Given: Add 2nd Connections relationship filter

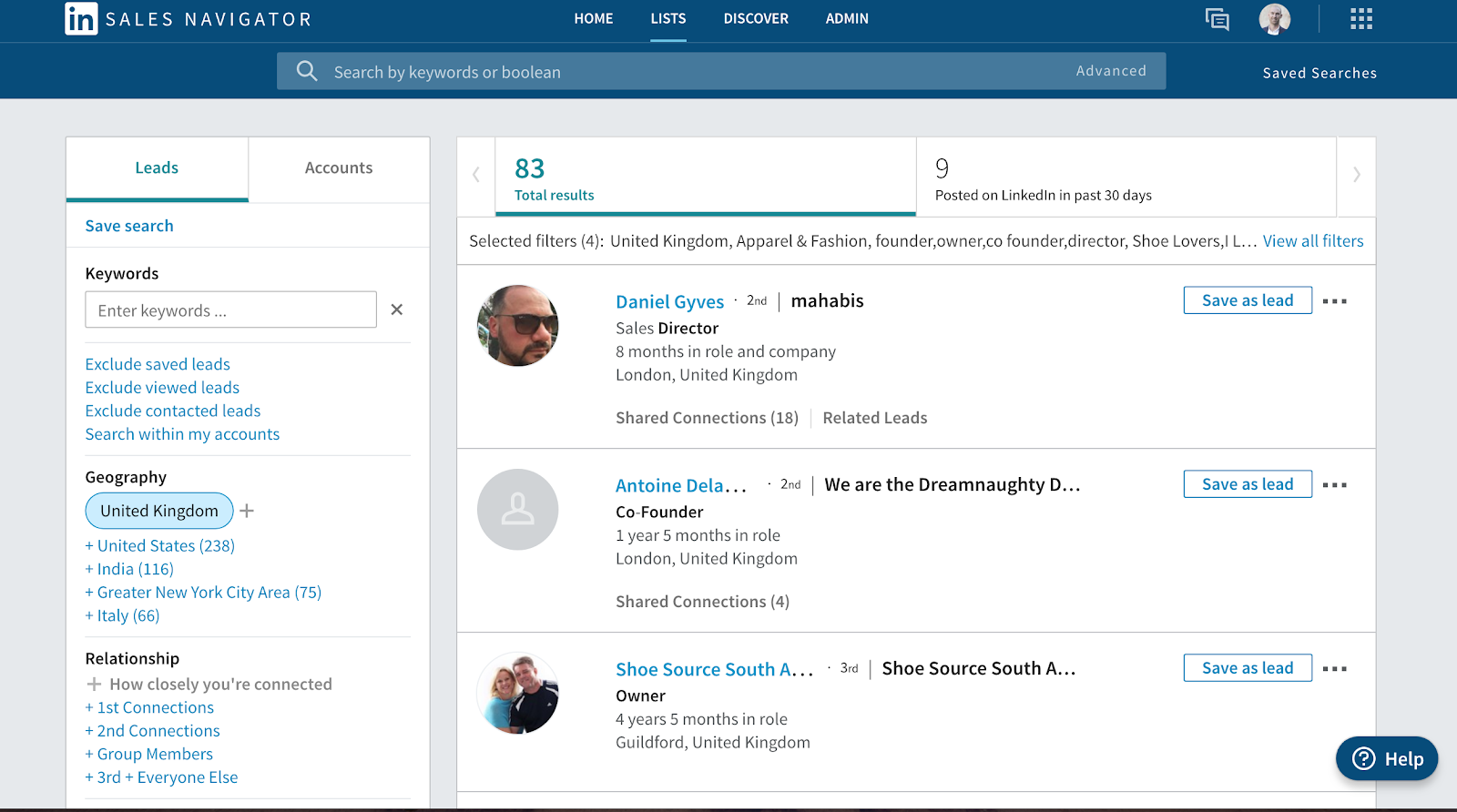Looking at the screenshot, I should click(x=153, y=731).
